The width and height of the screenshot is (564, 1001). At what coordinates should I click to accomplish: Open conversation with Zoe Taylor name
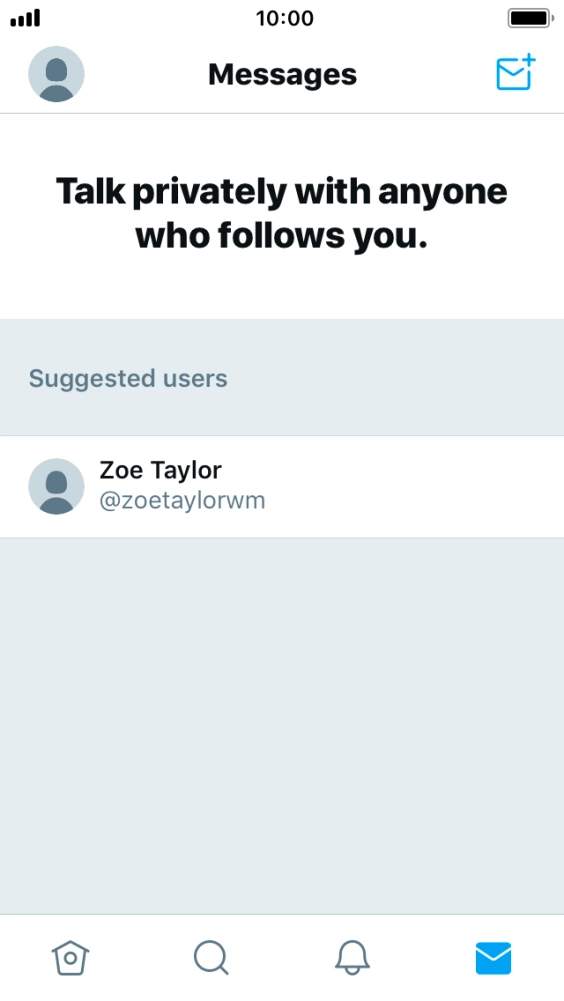[160, 470]
